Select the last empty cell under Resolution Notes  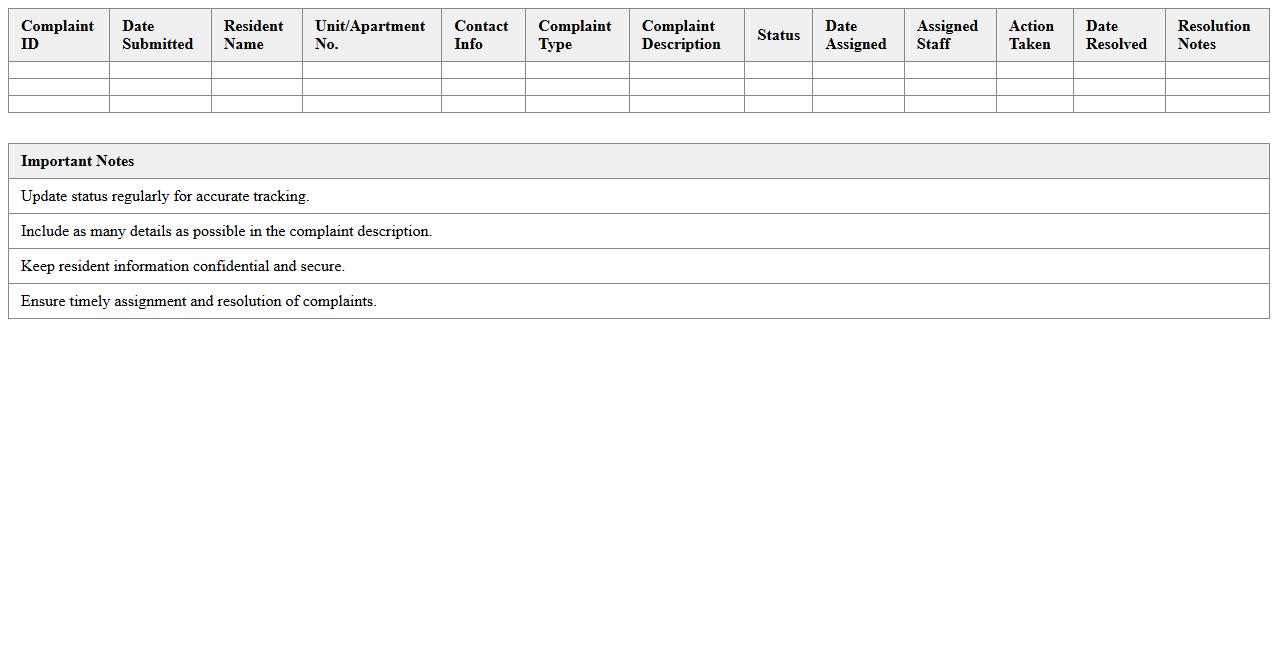click(1216, 104)
